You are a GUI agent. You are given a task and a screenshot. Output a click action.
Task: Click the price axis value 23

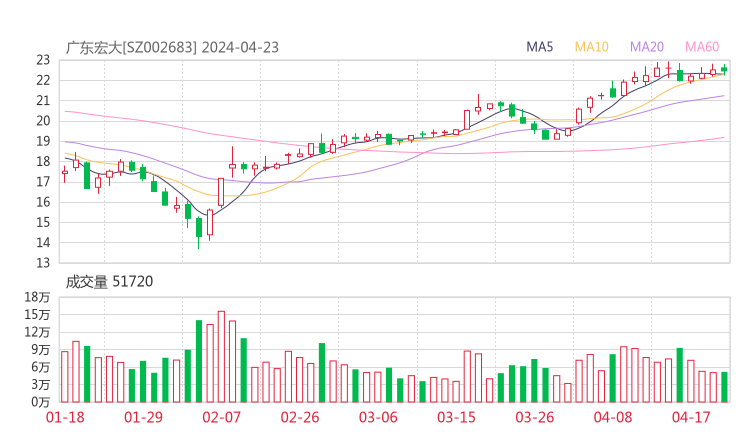click(x=43, y=60)
